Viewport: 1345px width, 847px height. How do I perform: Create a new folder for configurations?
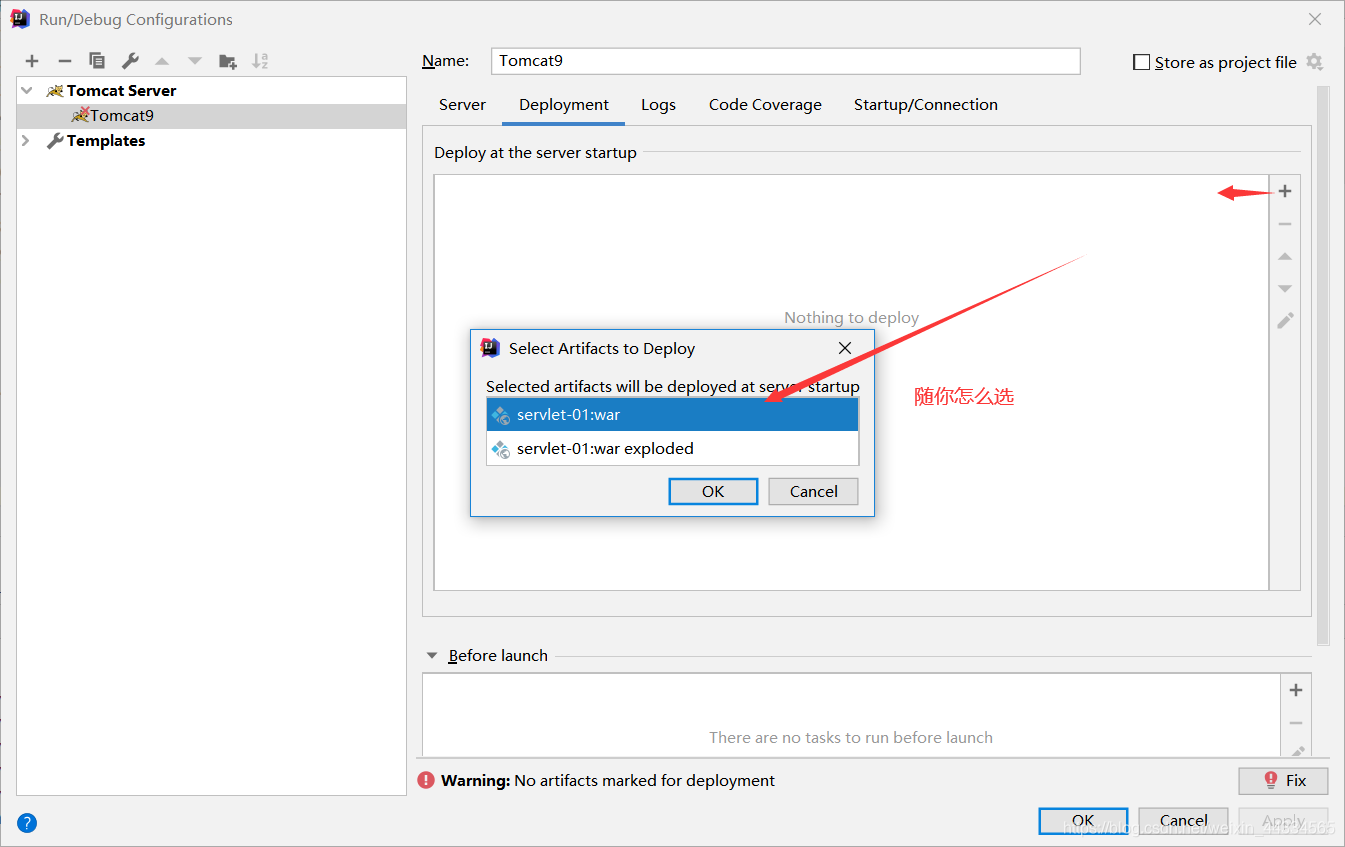click(x=228, y=61)
